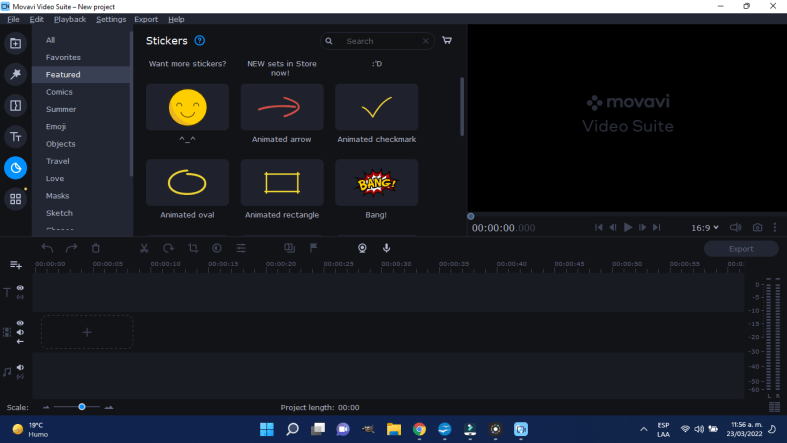Open the Help menu
Viewport: 787px width, 443px height.
[176, 19]
